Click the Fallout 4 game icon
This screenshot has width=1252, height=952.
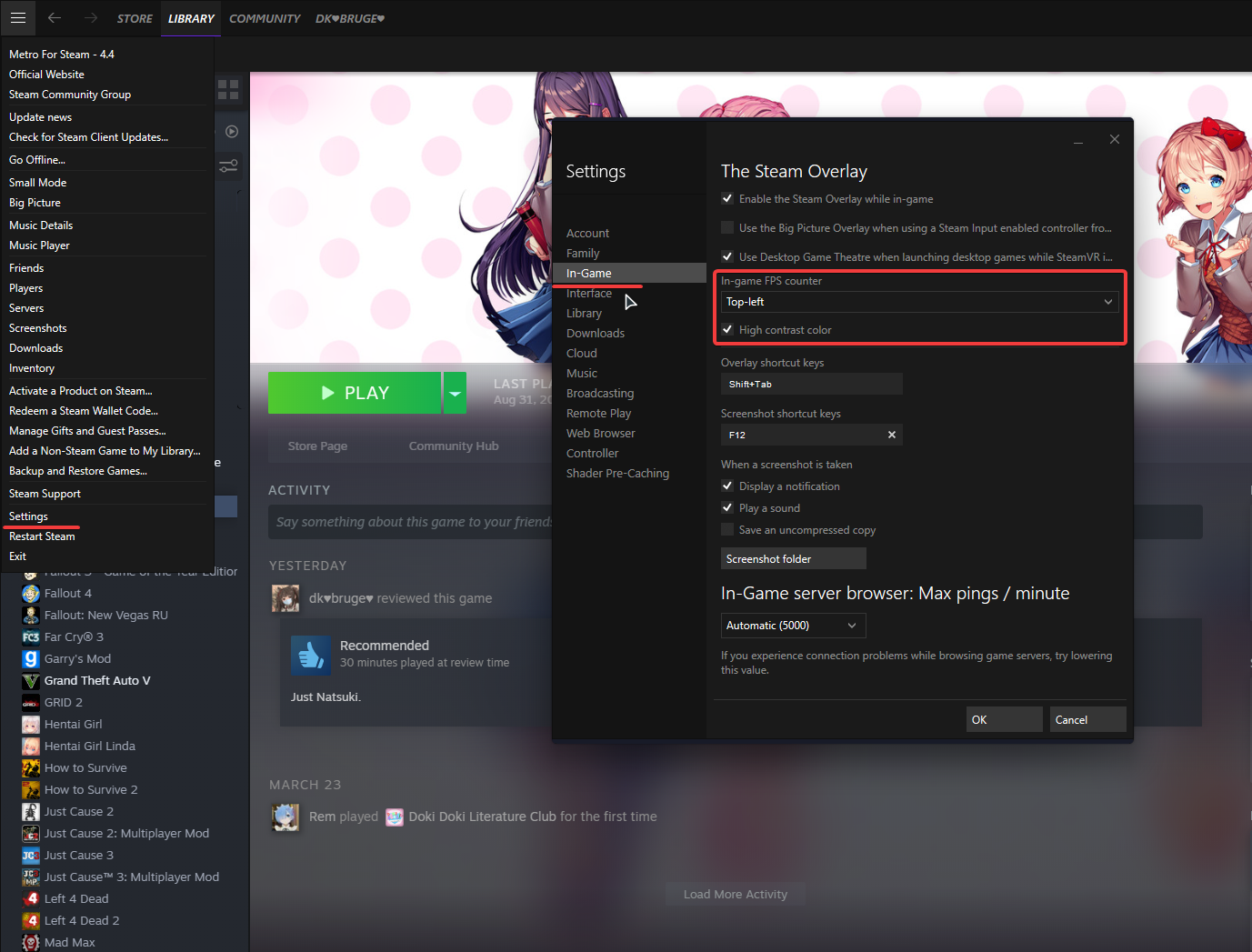coord(31,594)
